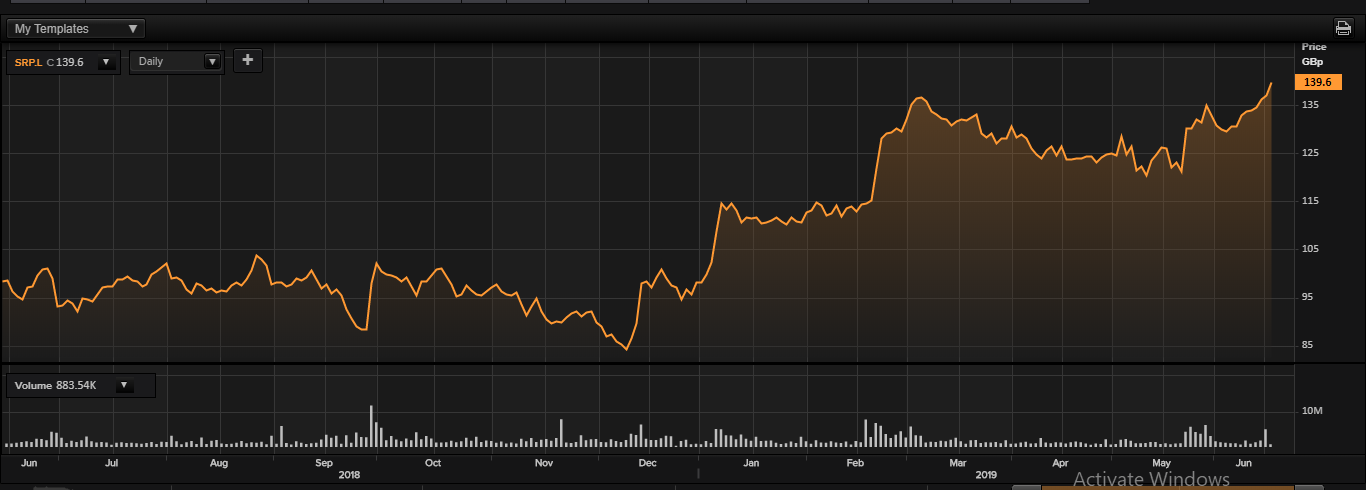Click the orange SRP.L ticker symbol

tap(28, 62)
